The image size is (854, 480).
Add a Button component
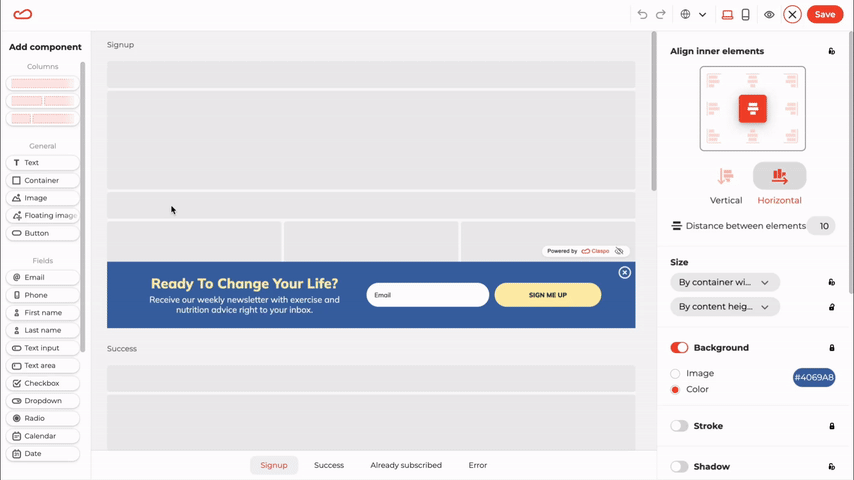click(x=42, y=233)
